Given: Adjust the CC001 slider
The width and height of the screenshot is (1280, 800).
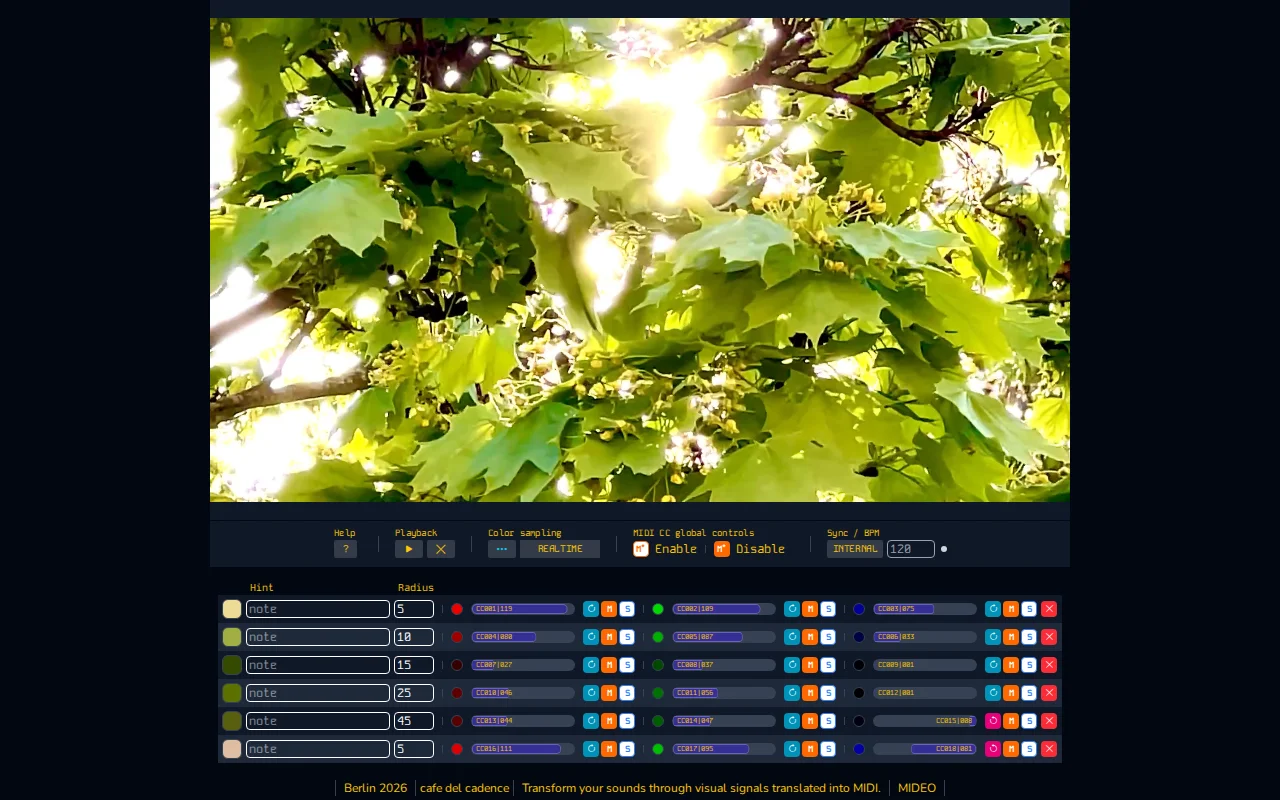Looking at the screenshot, I should (523, 609).
